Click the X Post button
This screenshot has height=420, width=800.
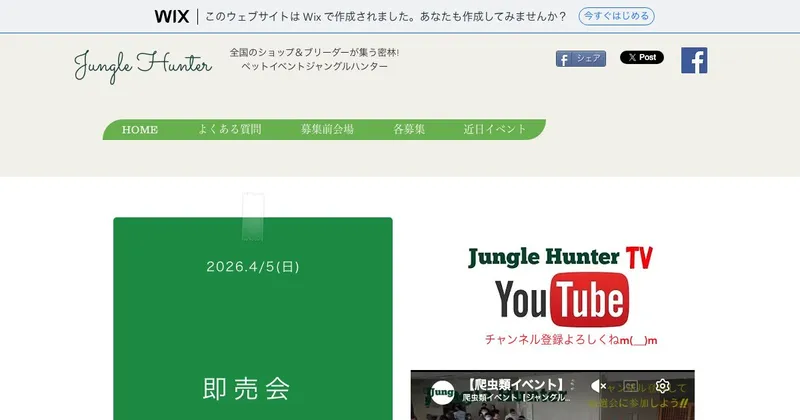pos(642,57)
